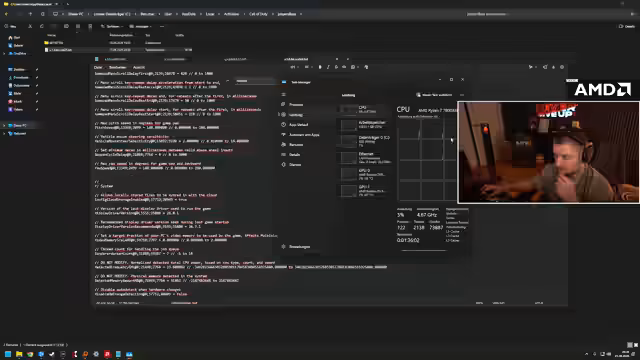Open Settings gear icon on the taskbar
The image size is (640, 360).
pyautogui.click(x=96, y=354)
